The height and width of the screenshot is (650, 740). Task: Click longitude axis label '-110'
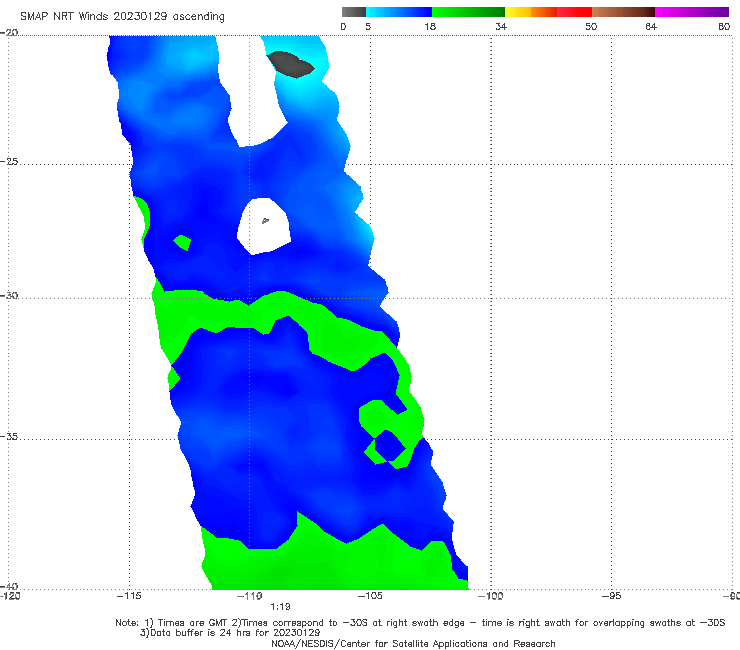(250, 596)
